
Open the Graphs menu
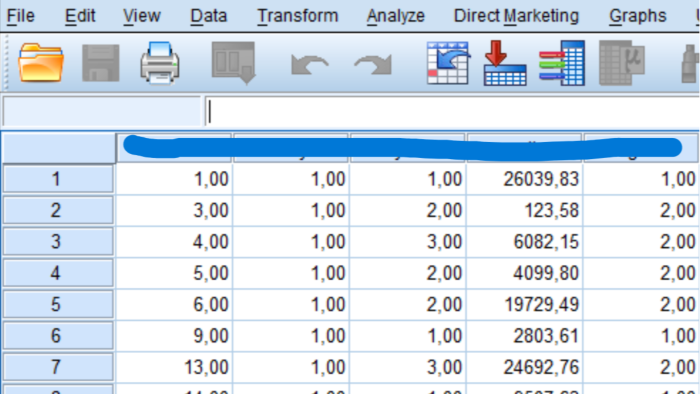[638, 16]
